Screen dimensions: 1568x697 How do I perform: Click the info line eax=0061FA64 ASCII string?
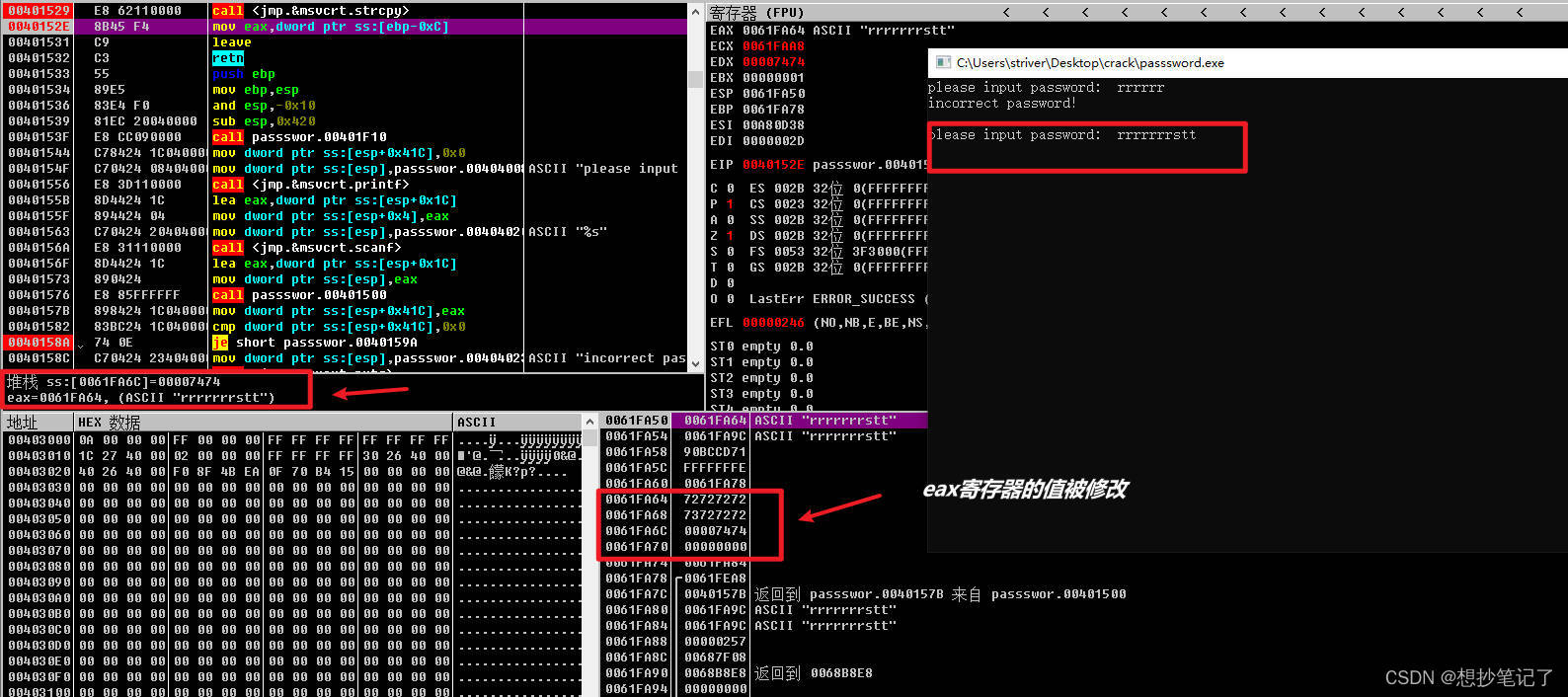pos(140,398)
